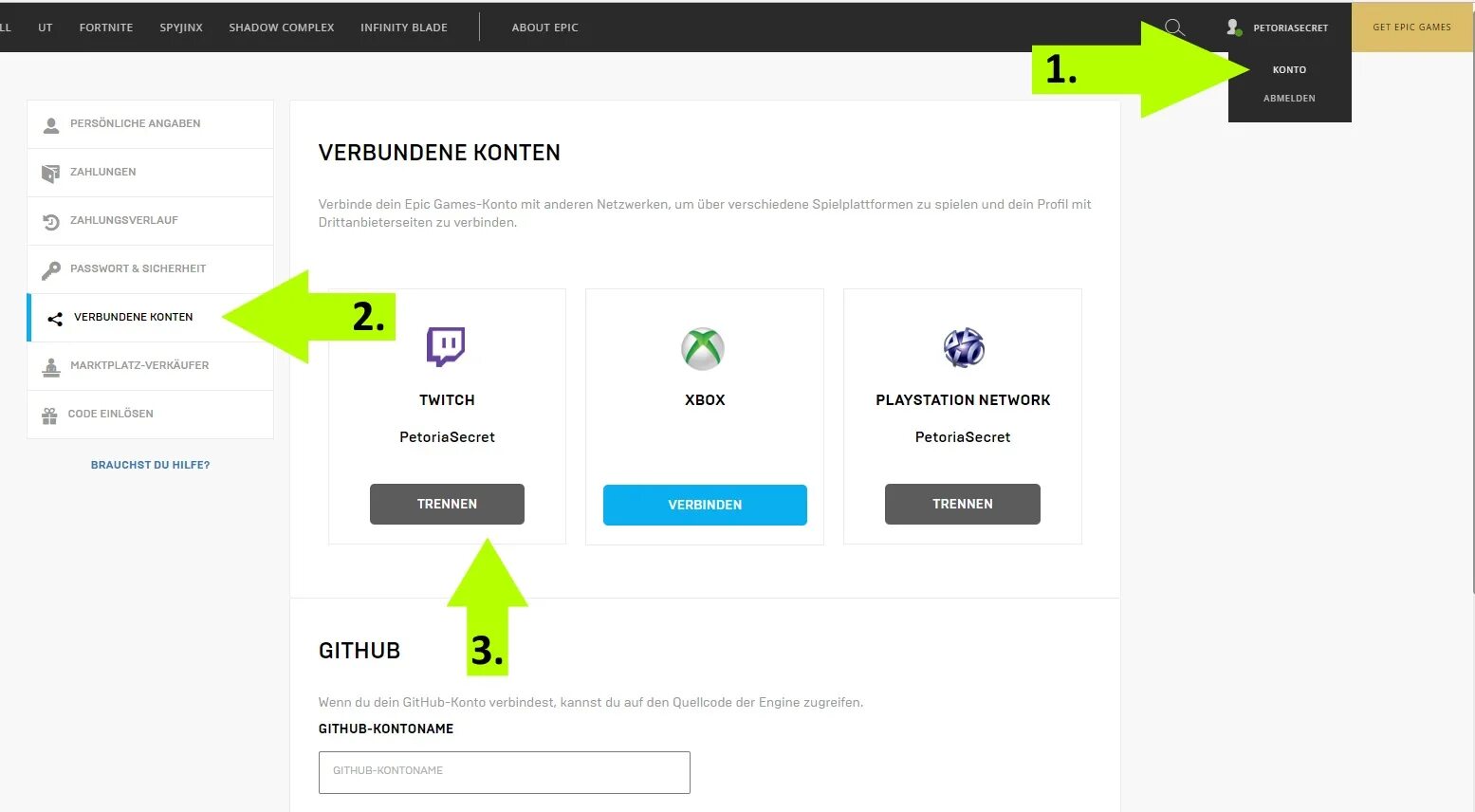This screenshot has width=1475, height=812.
Task: Click the Twitch logo icon
Action: (x=446, y=347)
